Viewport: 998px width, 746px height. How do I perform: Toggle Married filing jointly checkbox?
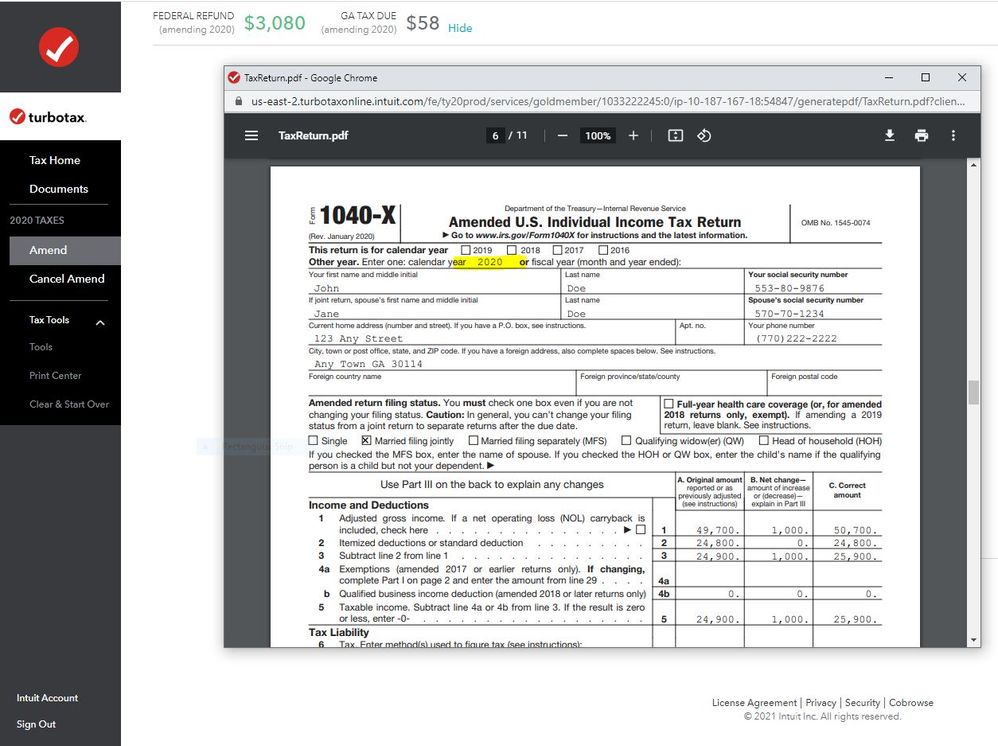366,440
